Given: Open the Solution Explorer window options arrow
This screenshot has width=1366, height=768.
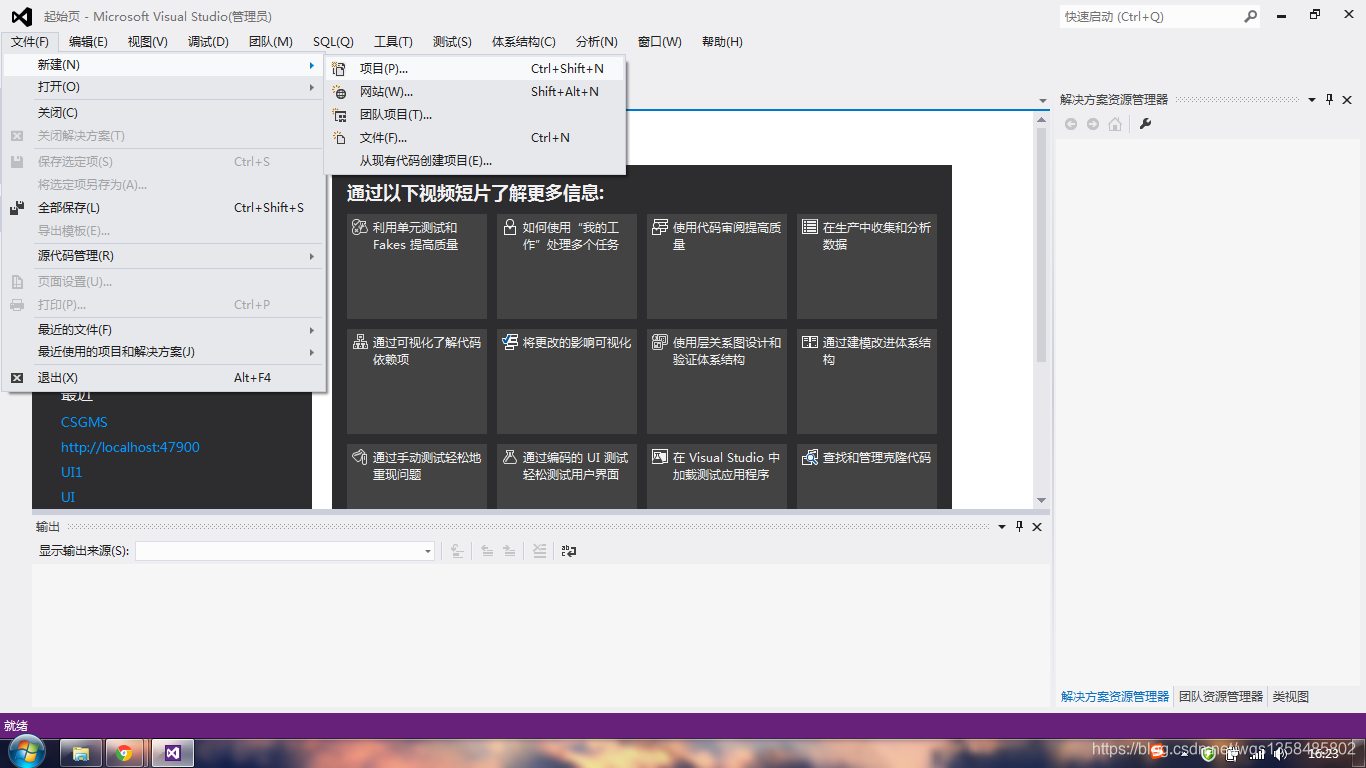Looking at the screenshot, I should point(1312,99).
